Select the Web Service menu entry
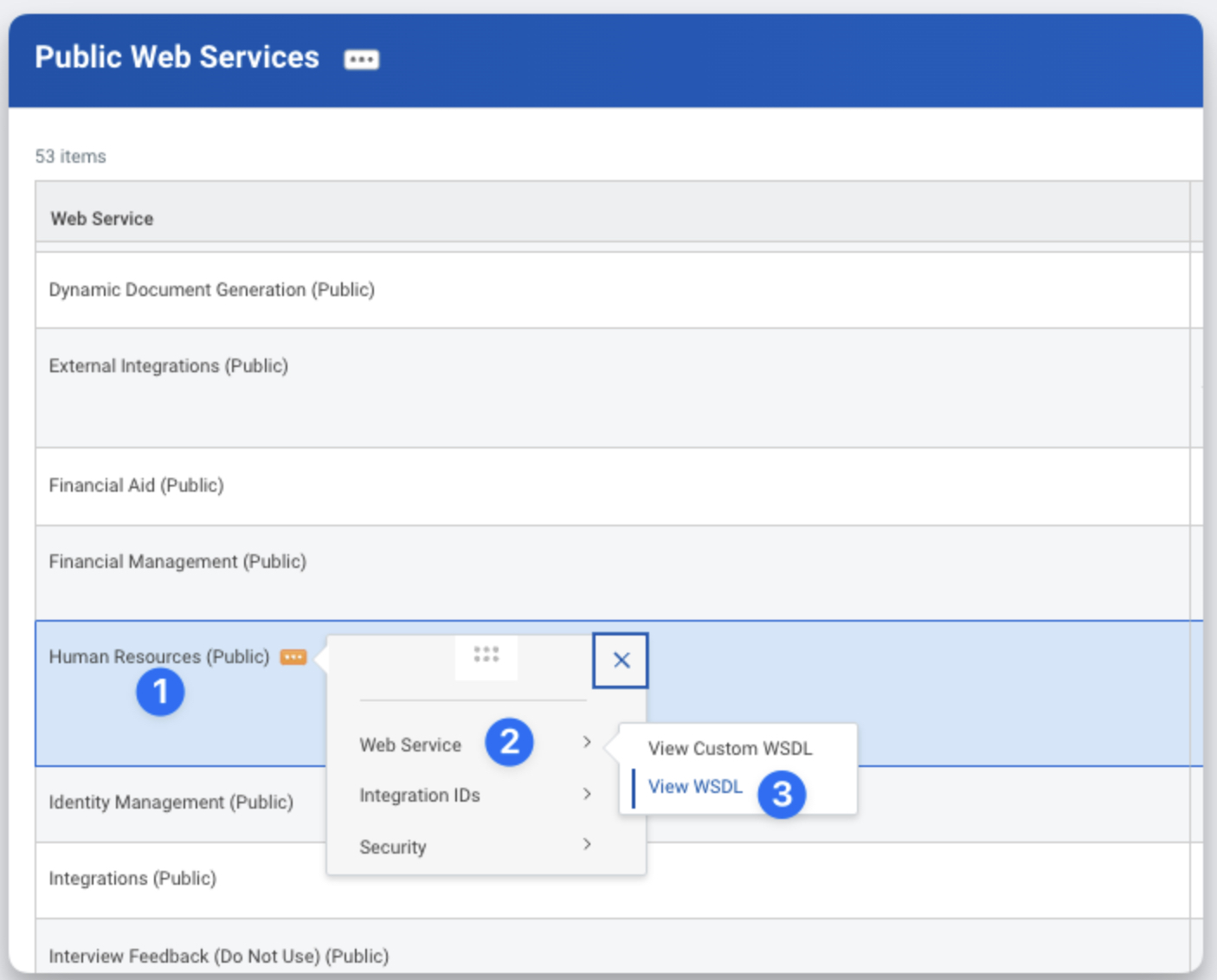 410,745
